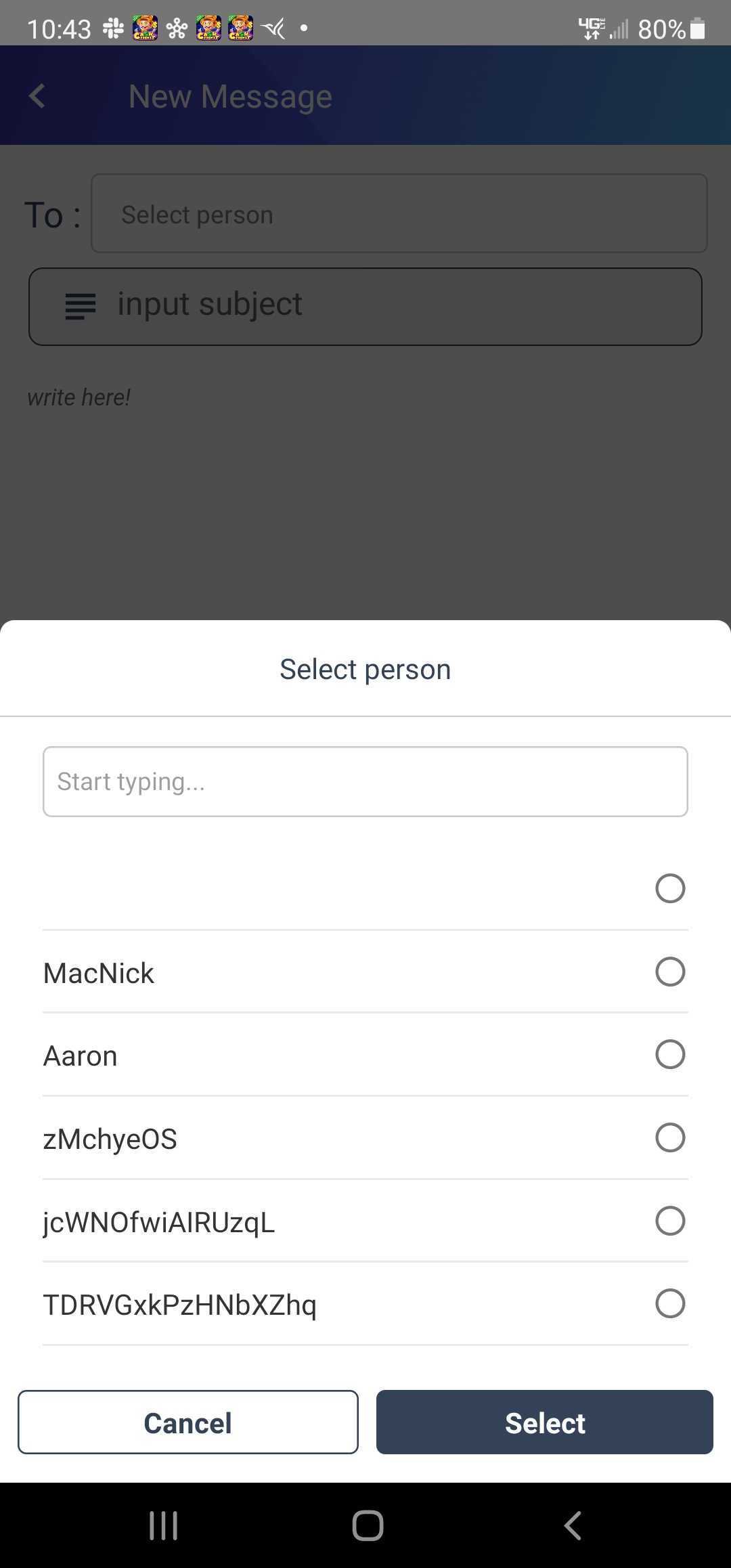The image size is (731, 1568).
Task: Select the radio button for MacNick
Action: click(669, 972)
